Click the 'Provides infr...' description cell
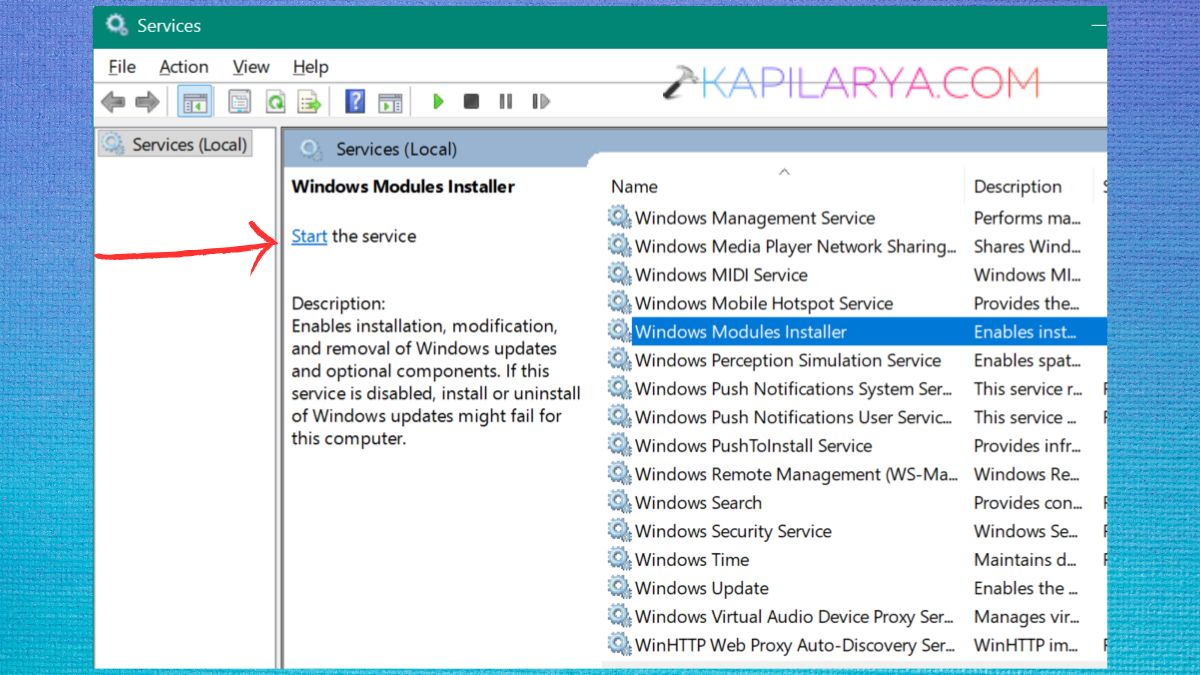The width and height of the screenshot is (1200, 675). (1027, 445)
